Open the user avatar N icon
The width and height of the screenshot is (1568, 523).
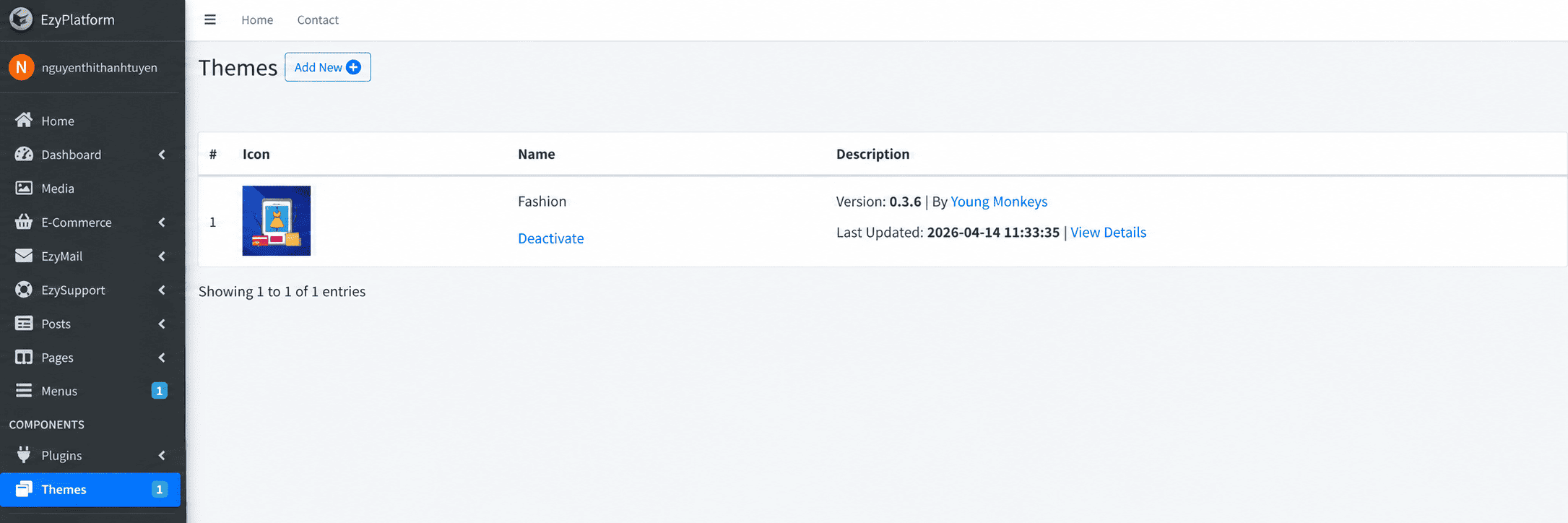pyautogui.click(x=22, y=67)
